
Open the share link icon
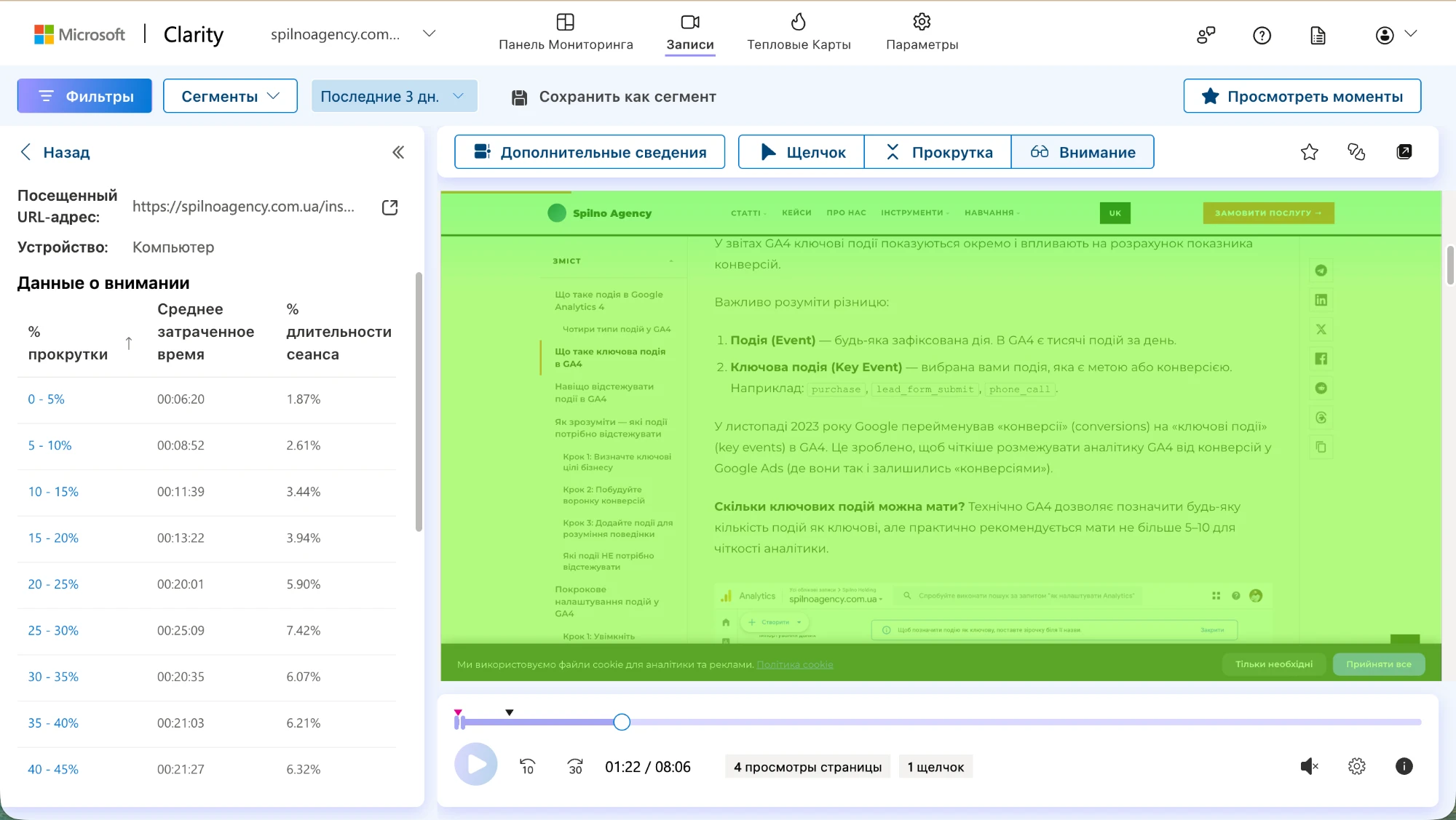pos(1356,152)
